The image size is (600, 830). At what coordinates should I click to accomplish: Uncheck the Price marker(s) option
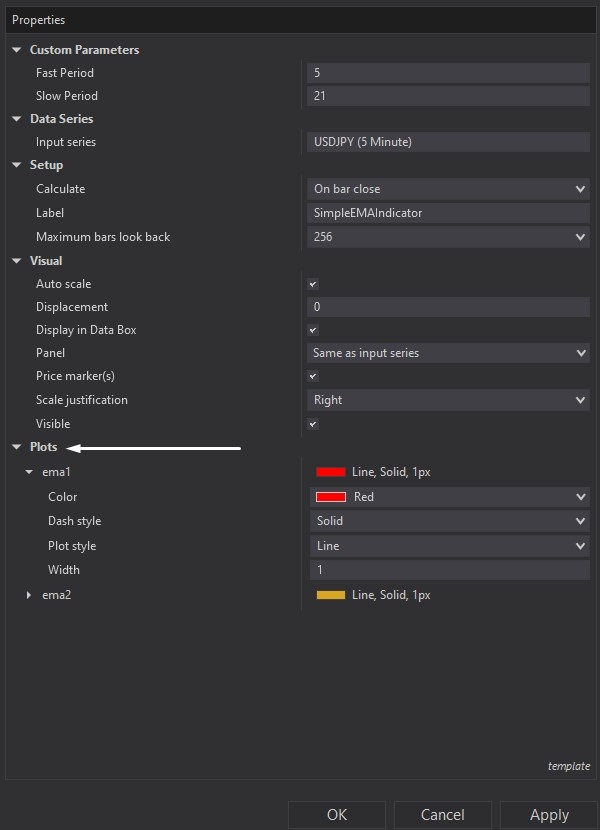pyautogui.click(x=313, y=377)
